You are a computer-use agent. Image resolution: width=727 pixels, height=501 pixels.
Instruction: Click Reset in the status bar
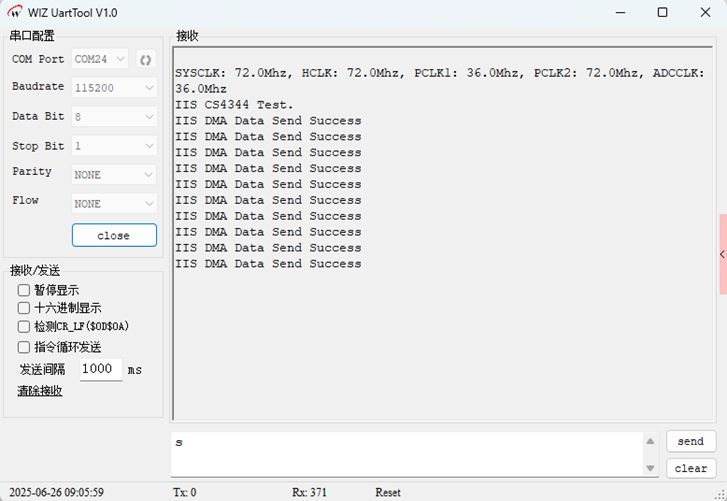click(388, 492)
